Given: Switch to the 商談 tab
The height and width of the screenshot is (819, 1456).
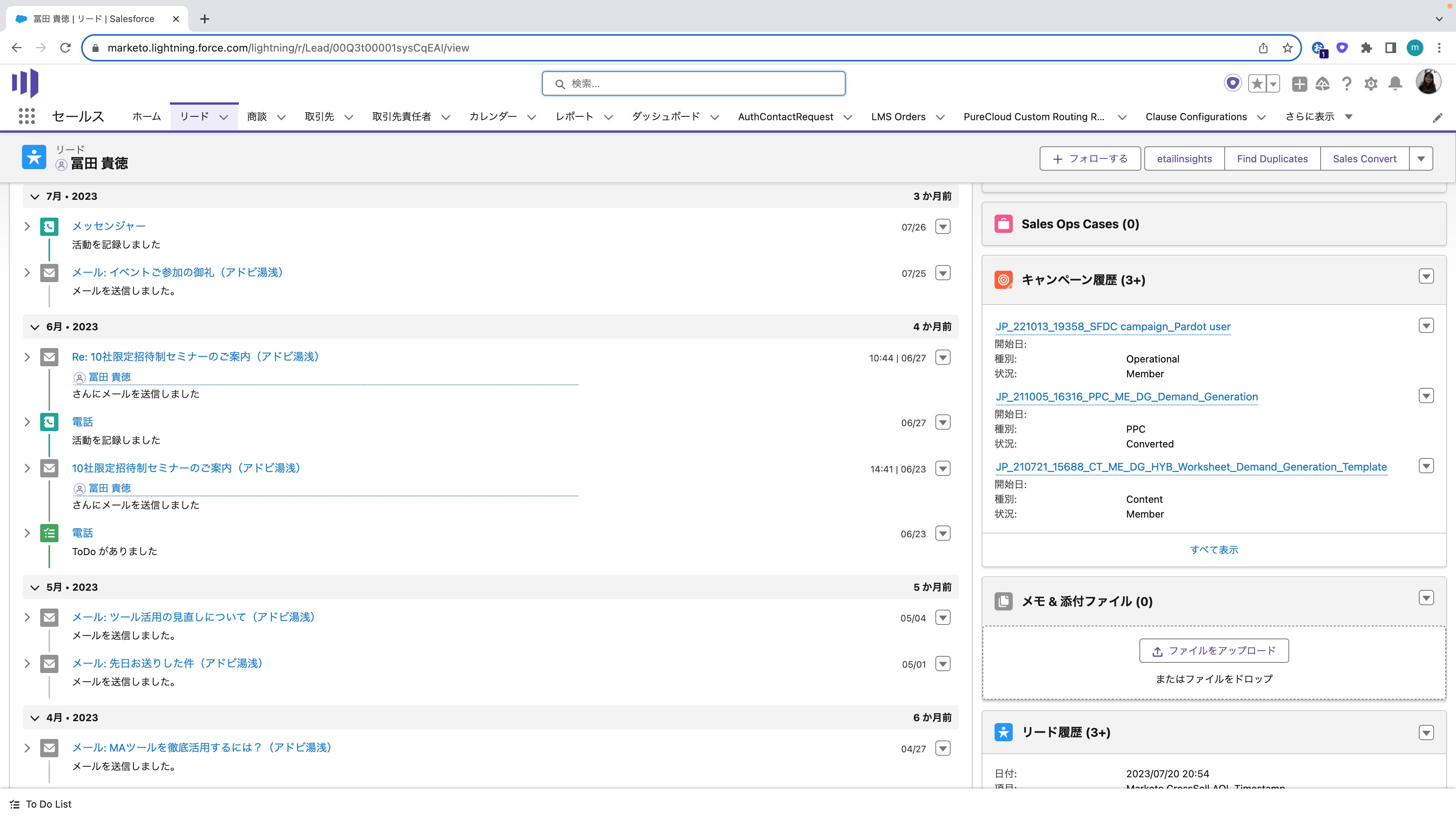Looking at the screenshot, I should click(x=257, y=116).
